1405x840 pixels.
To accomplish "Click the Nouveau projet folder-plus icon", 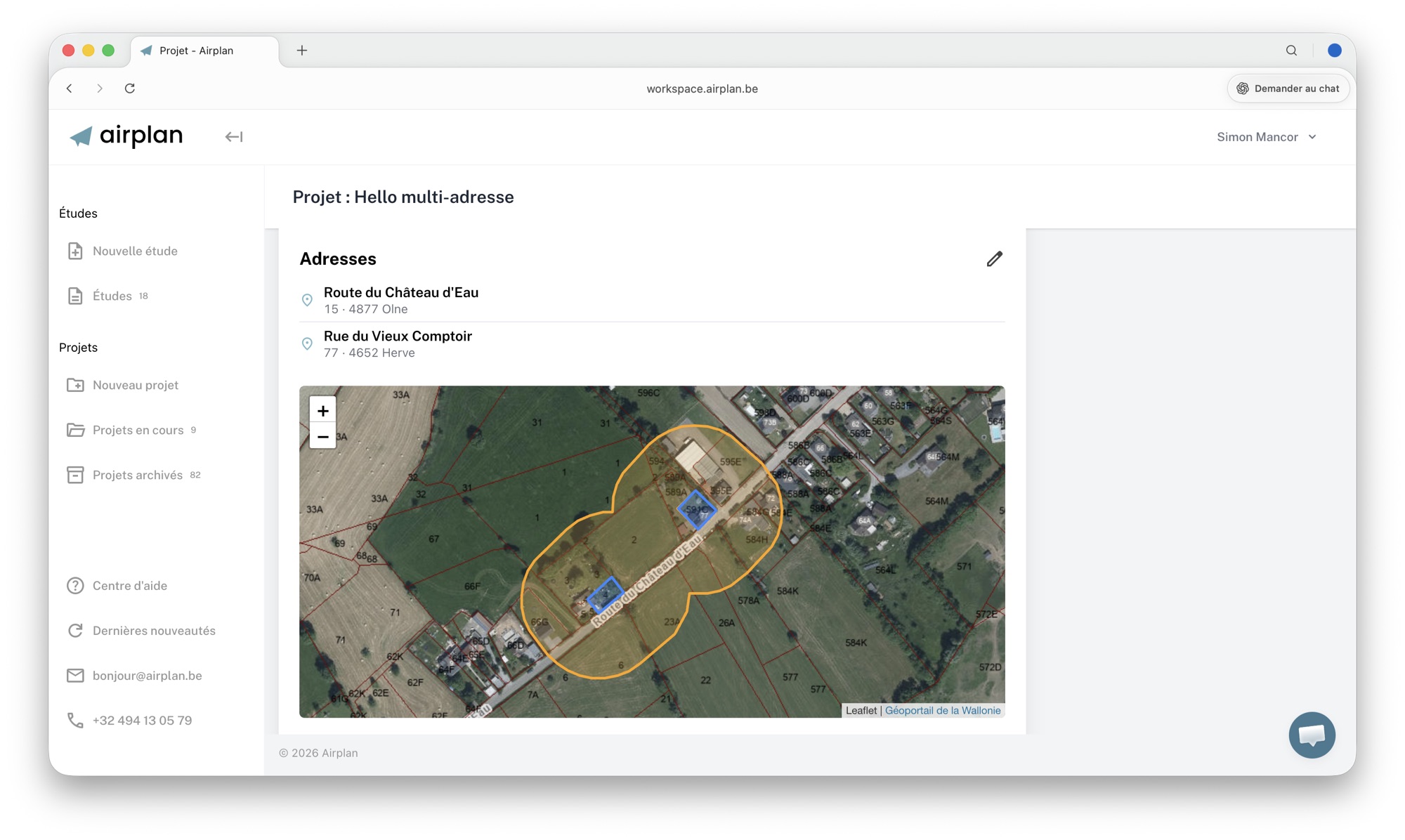I will (x=75, y=385).
